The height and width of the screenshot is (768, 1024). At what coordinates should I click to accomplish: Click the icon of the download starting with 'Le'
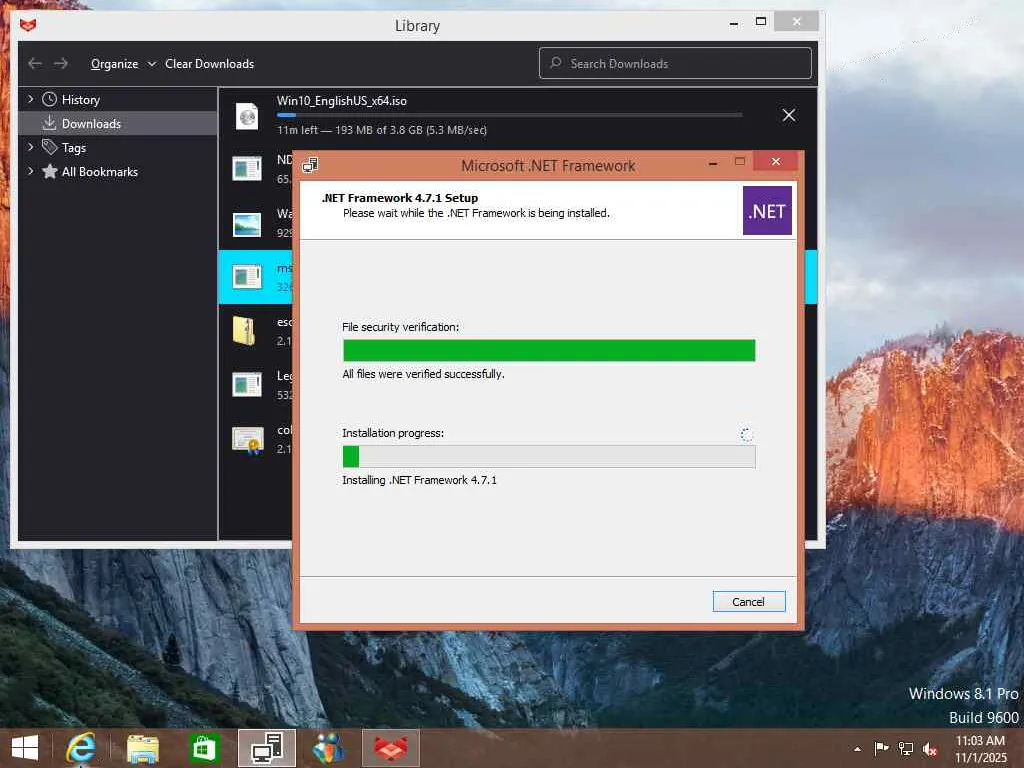click(247, 385)
